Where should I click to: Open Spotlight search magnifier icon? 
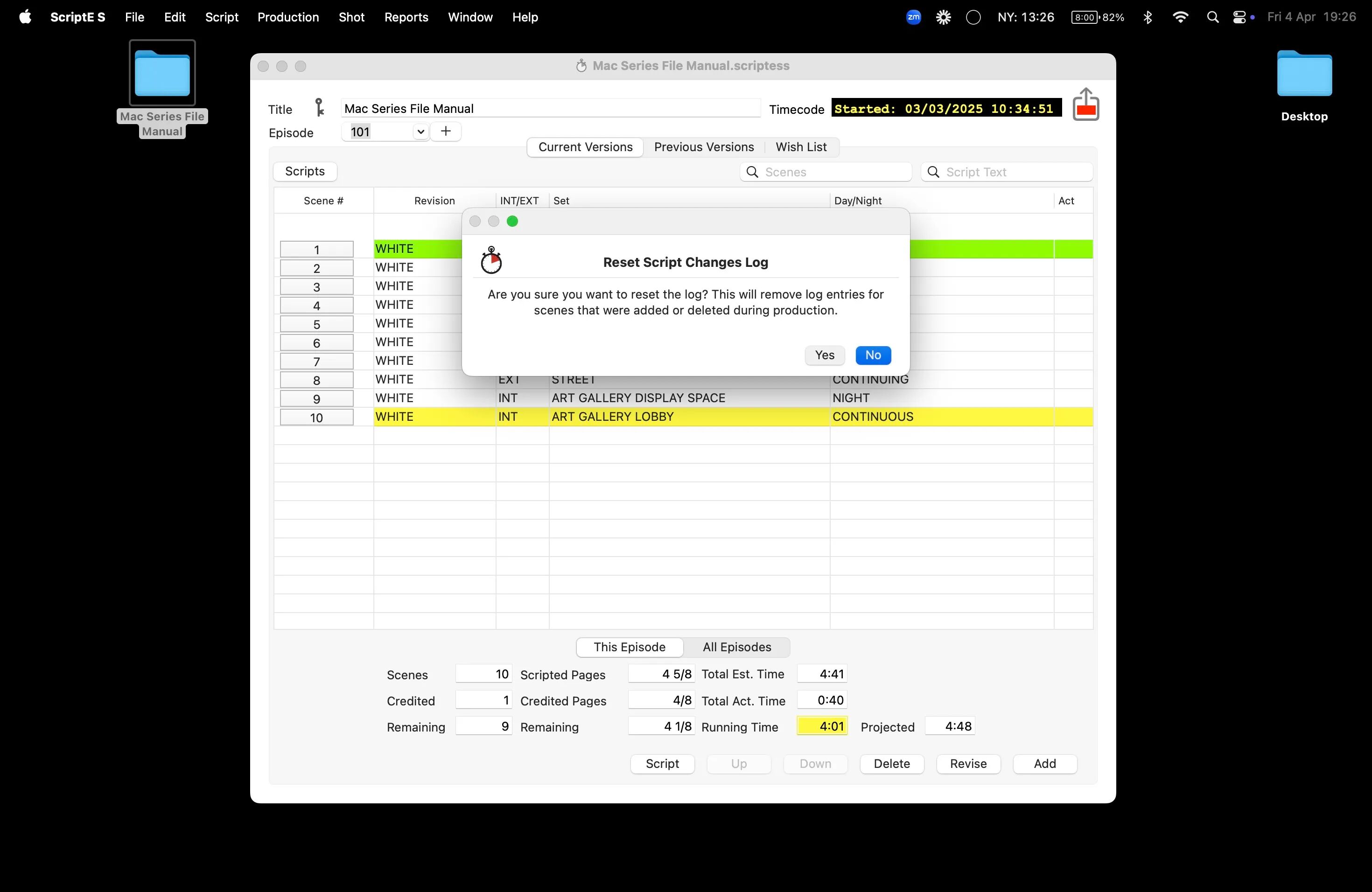point(1212,17)
